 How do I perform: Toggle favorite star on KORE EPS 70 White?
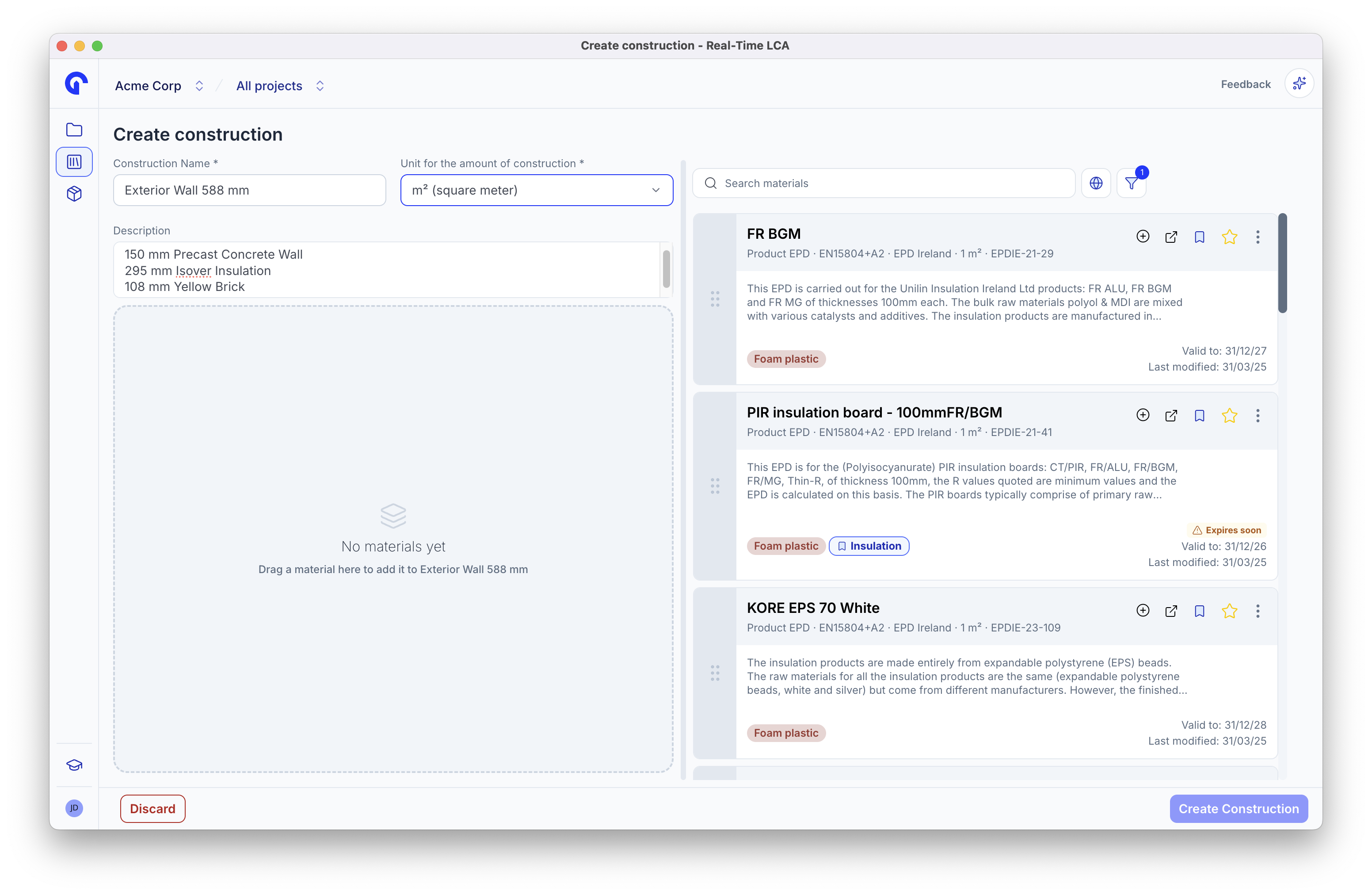click(x=1229, y=611)
